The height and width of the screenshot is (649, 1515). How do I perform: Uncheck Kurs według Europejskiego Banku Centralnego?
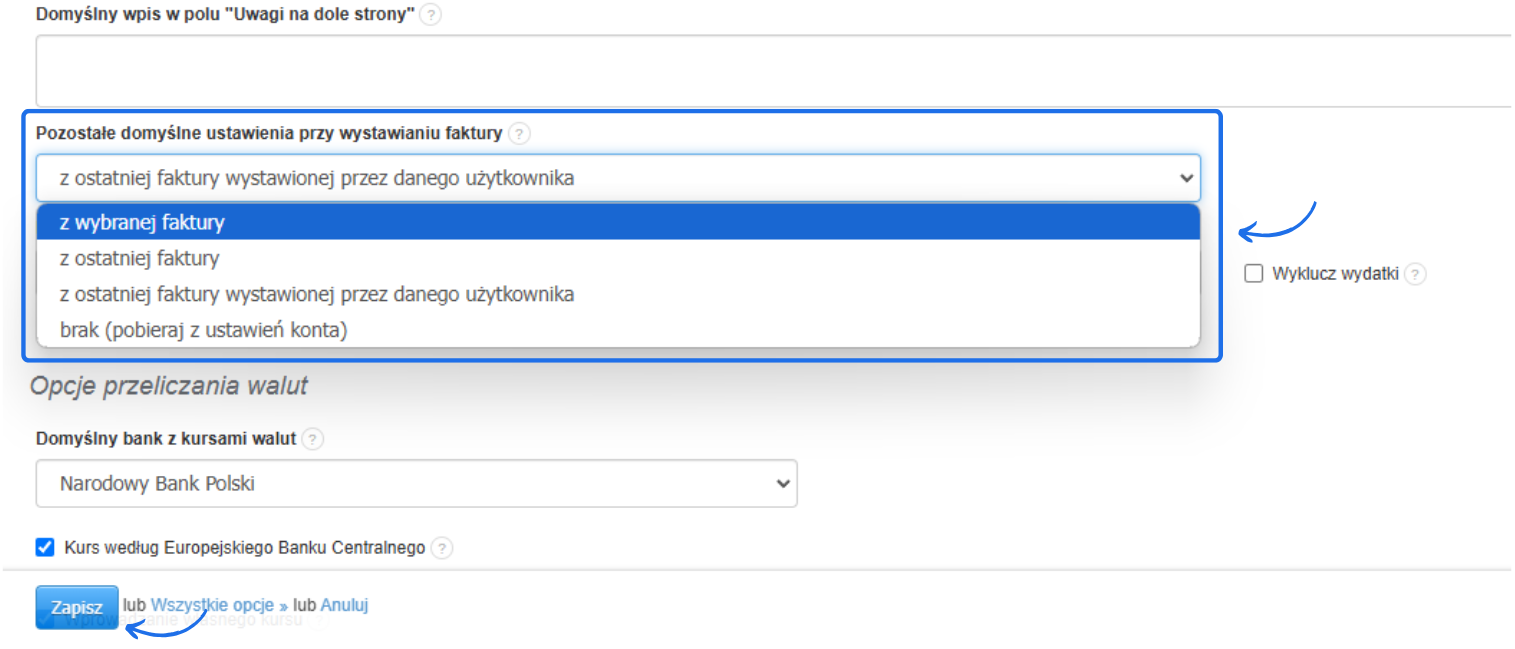44,547
